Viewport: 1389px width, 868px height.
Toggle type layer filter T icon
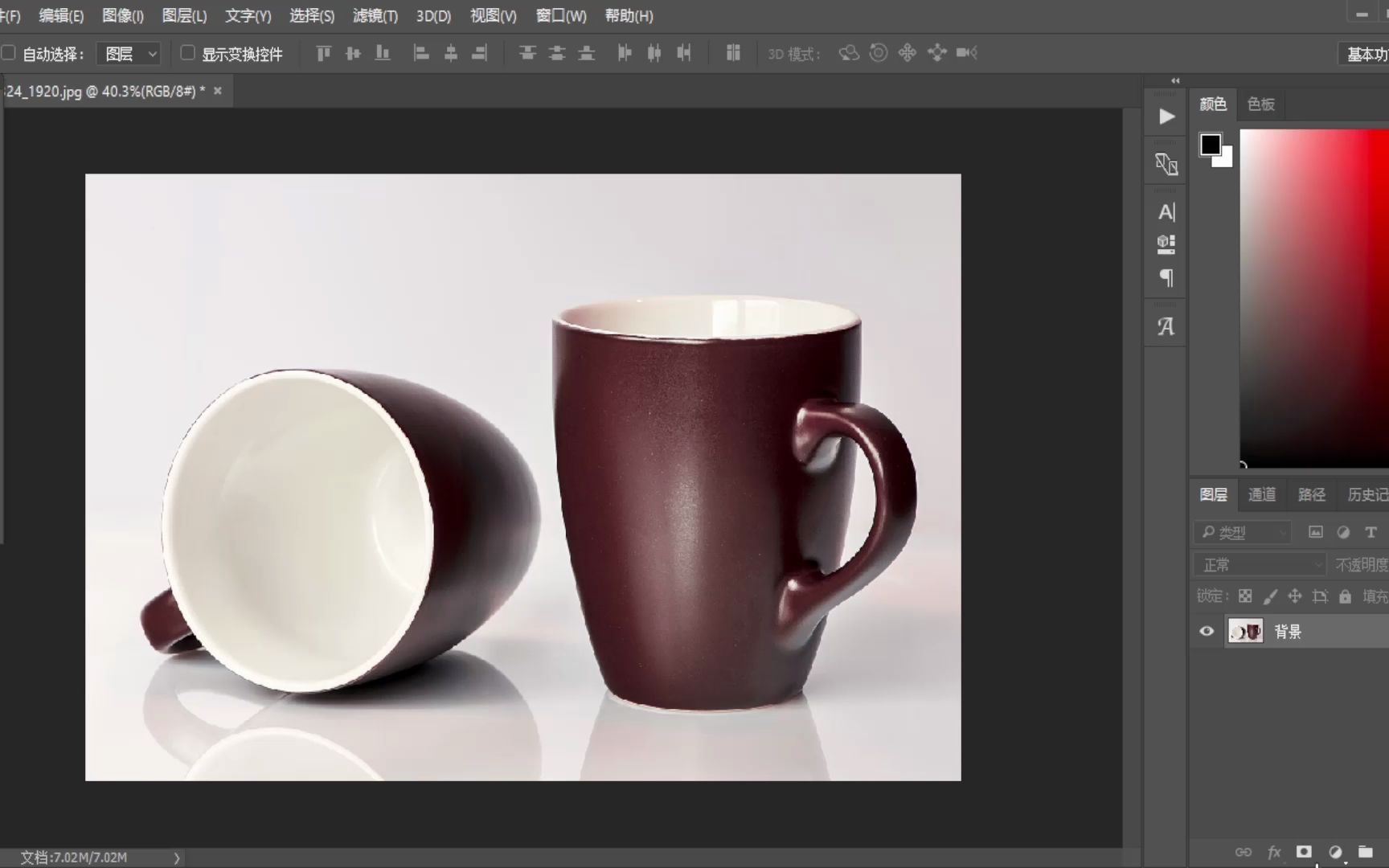tap(1371, 532)
